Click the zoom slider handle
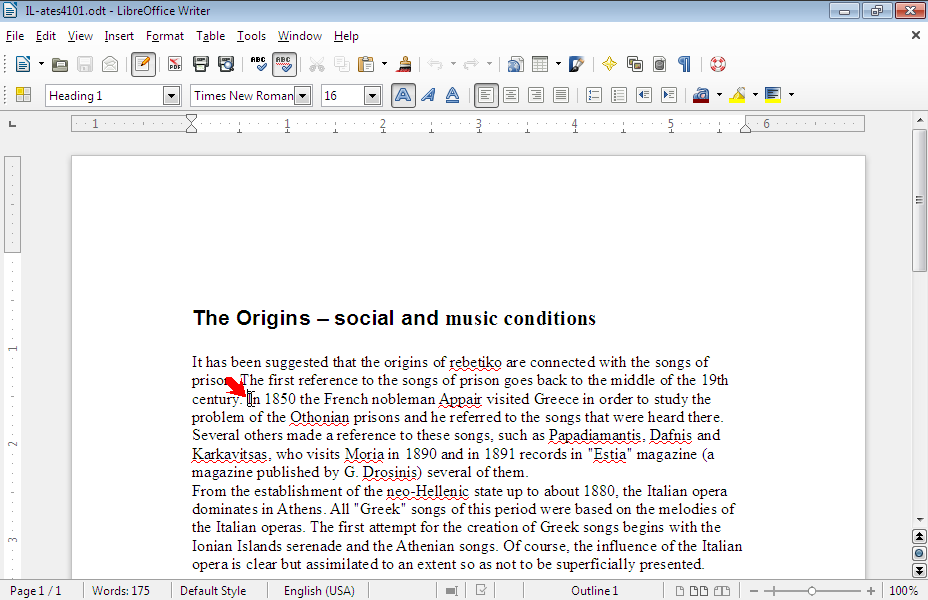Screen dimensions: 928x600 tap(811, 591)
